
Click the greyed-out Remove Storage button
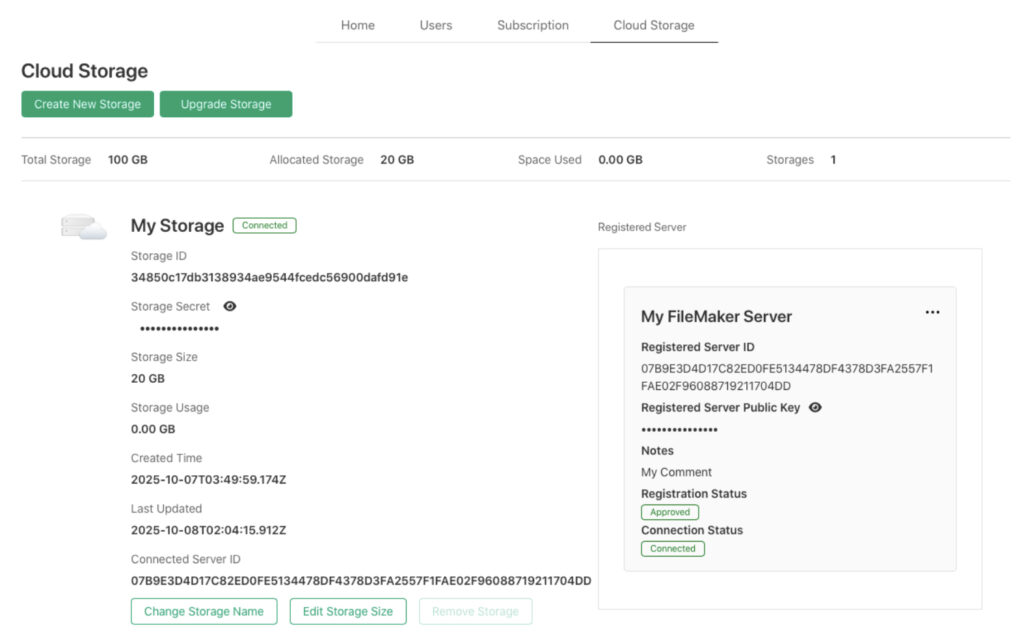click(x=475, y=611)
